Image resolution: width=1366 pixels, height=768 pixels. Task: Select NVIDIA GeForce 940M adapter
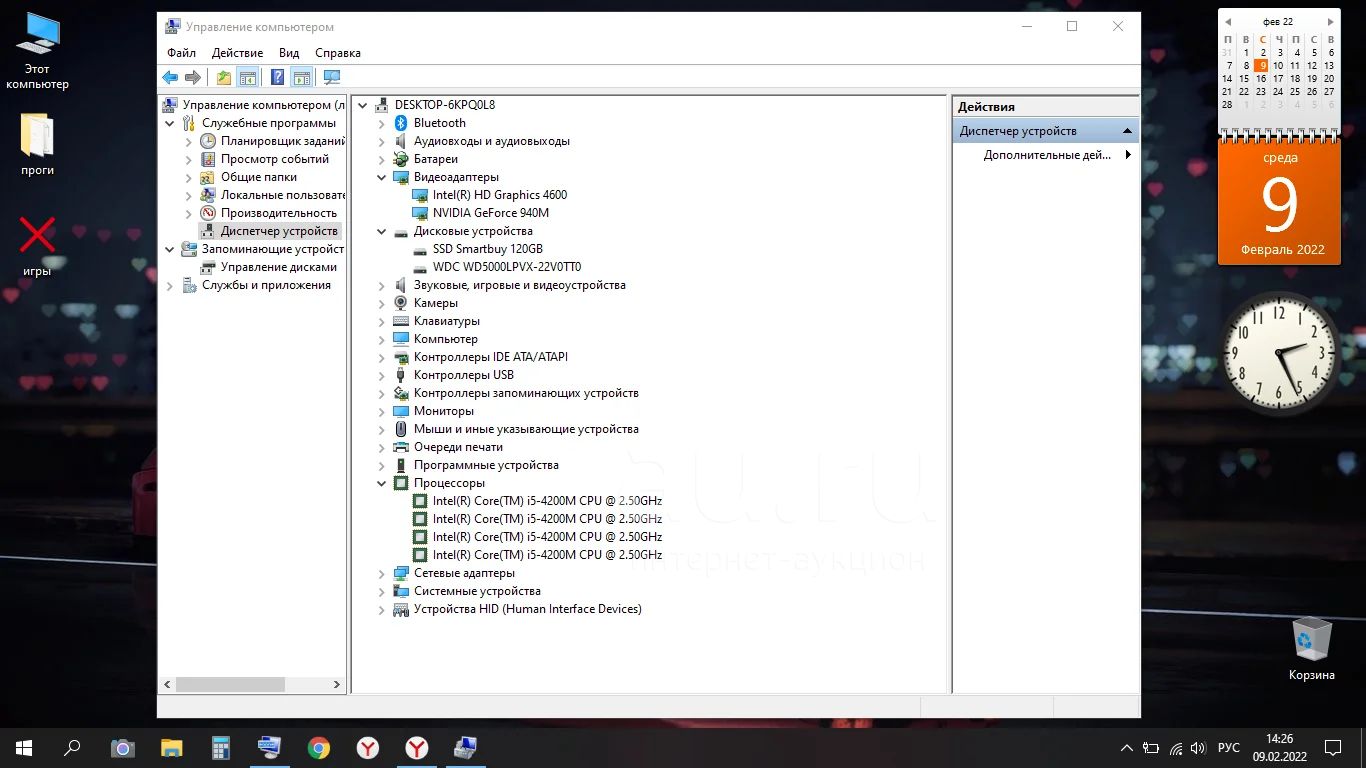point(491,213)
